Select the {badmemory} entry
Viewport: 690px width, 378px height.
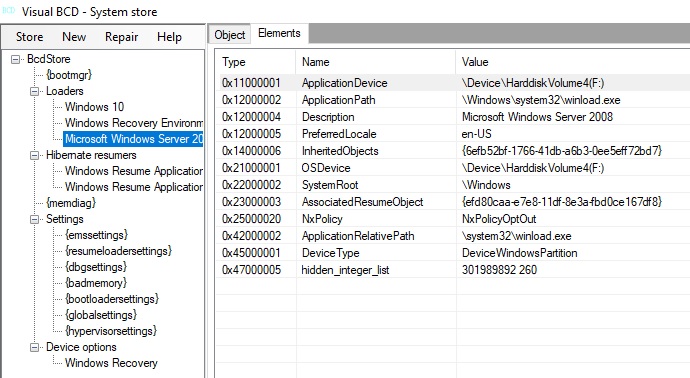pyautogui.click(x=96, y=283)
